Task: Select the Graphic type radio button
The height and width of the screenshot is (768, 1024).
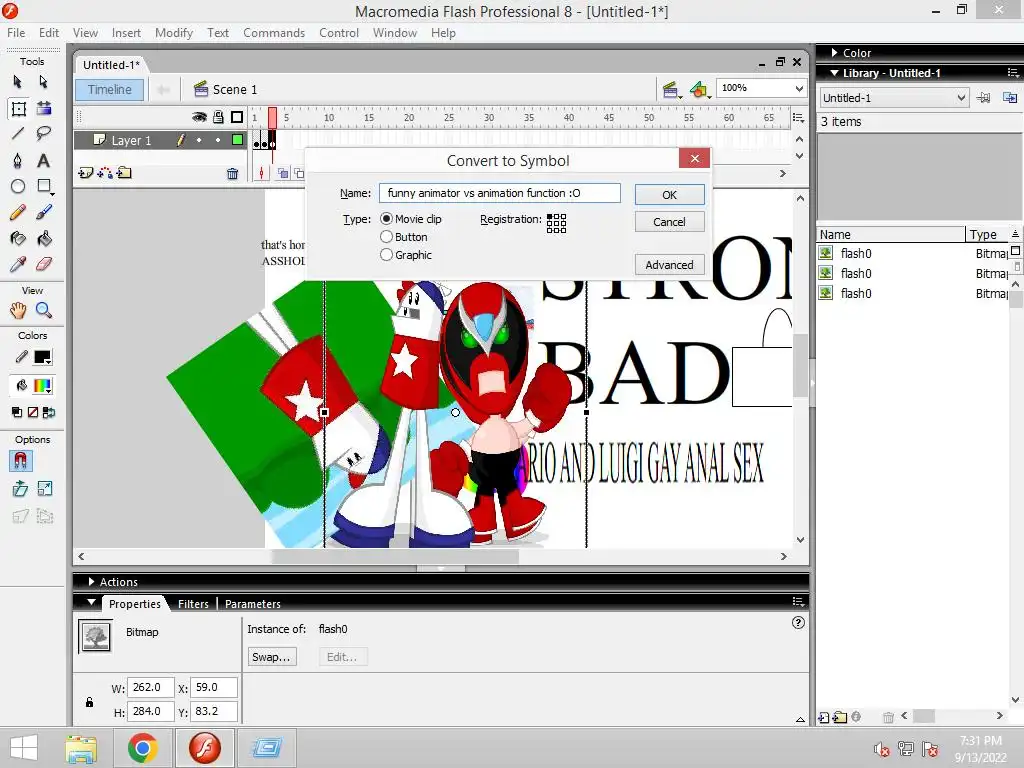Action: coord(387,255)
